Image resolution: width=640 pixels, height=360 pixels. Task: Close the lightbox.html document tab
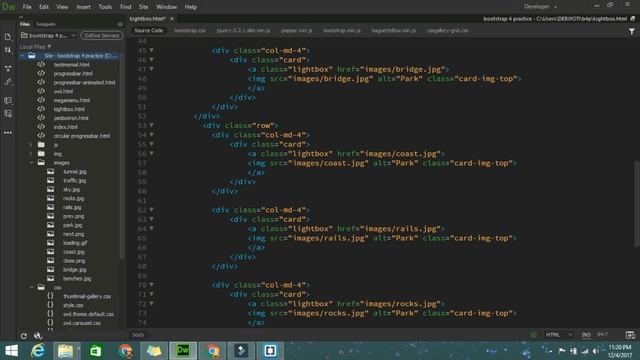pos(172,19)
